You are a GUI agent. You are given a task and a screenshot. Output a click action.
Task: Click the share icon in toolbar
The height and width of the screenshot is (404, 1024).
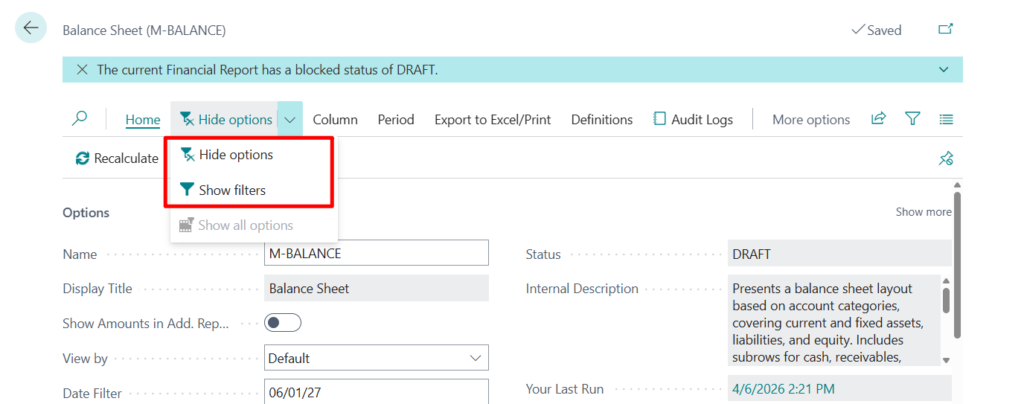(878, 119)
